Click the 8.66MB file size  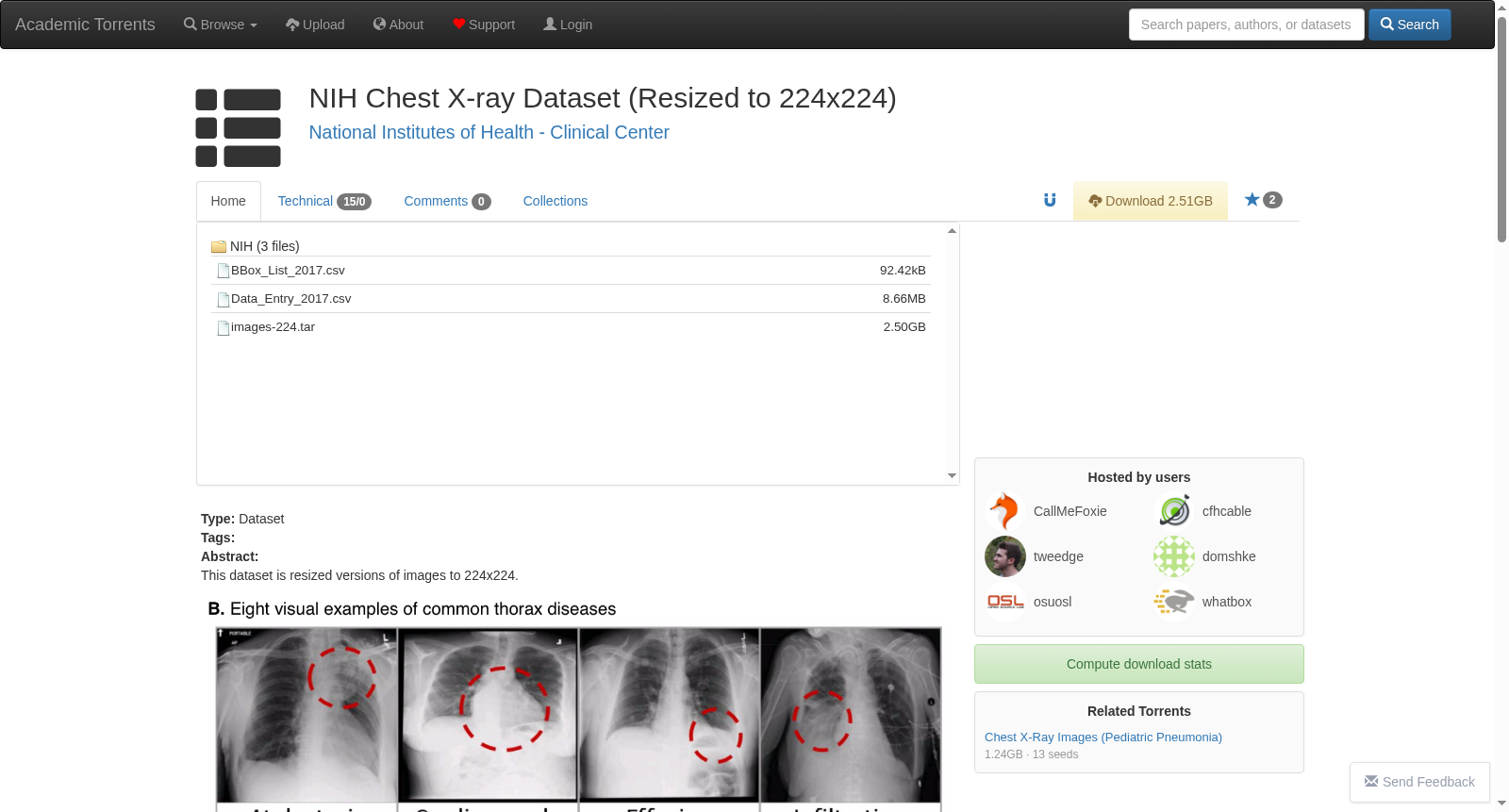point(904,299)
